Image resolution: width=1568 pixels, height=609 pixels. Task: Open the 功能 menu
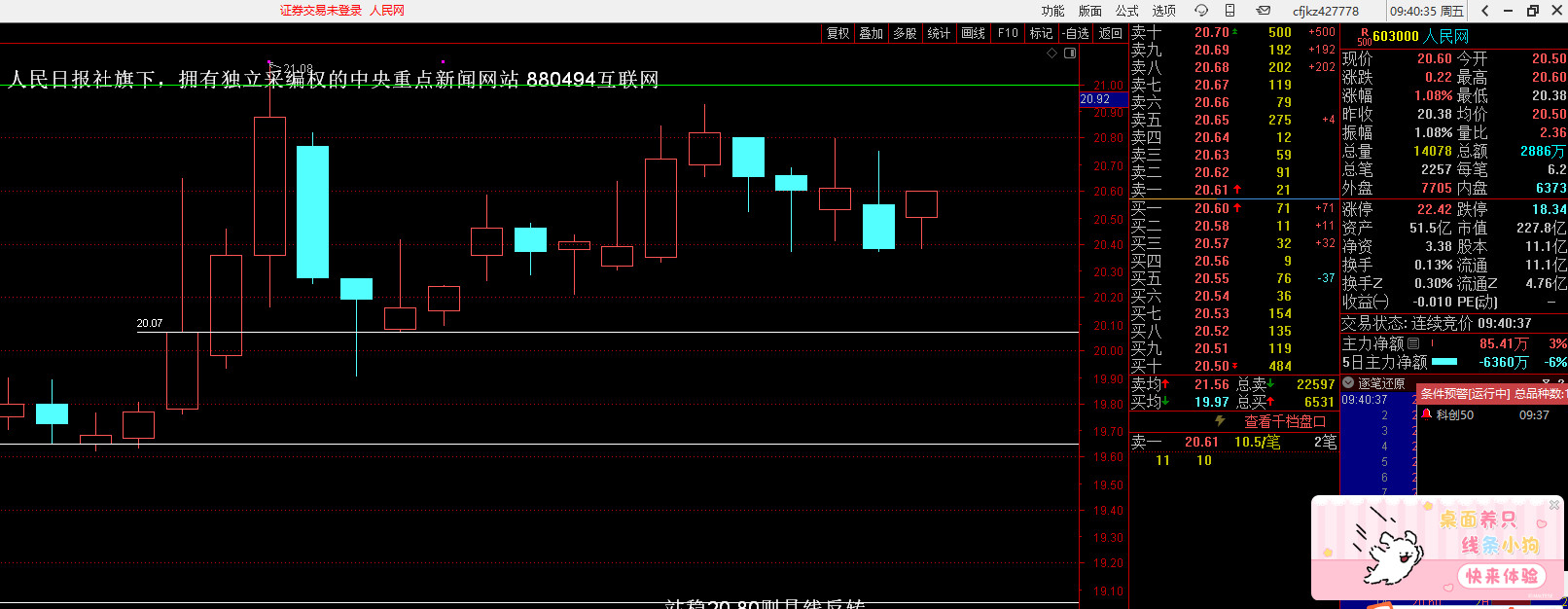(x=1052, y=11)
